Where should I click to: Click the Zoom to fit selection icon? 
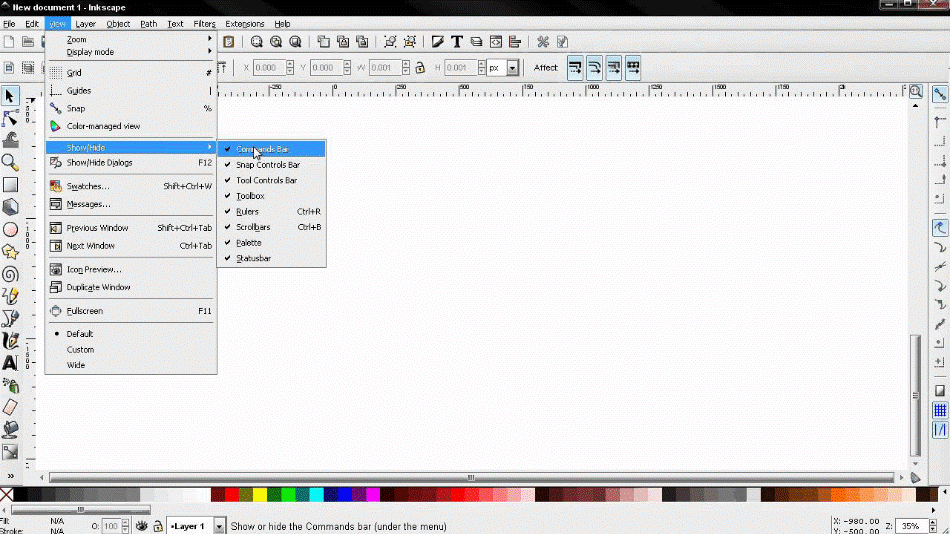(256, 42)
